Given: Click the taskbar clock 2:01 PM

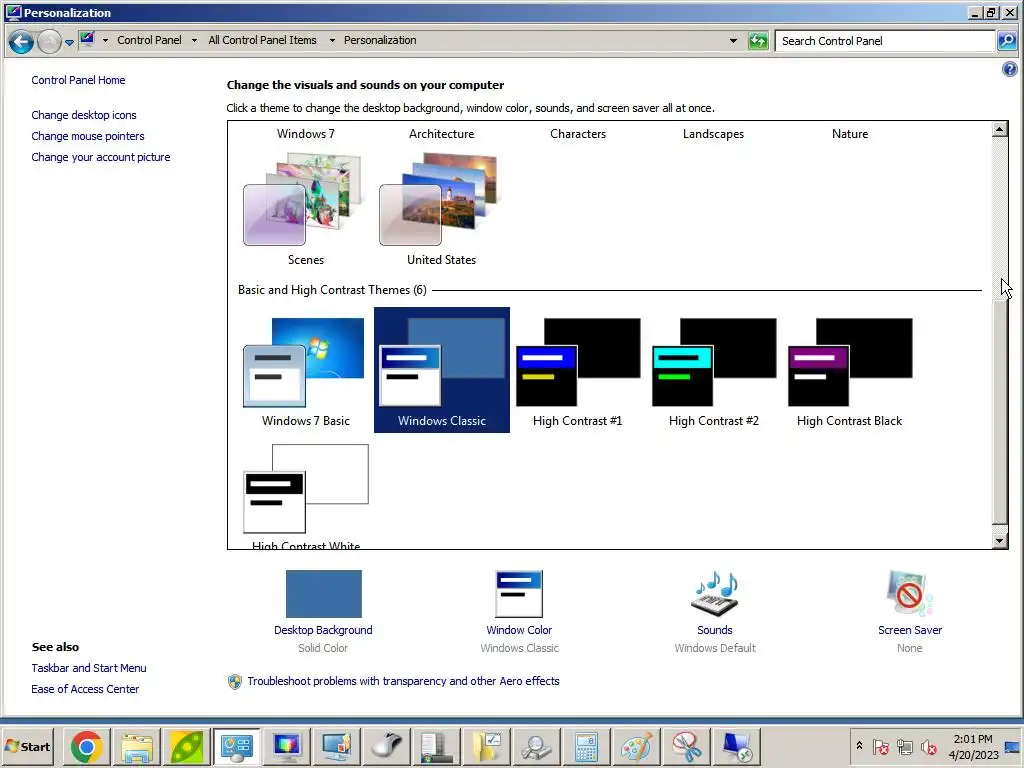Looking at the screenshot, I should click(973, 746).
